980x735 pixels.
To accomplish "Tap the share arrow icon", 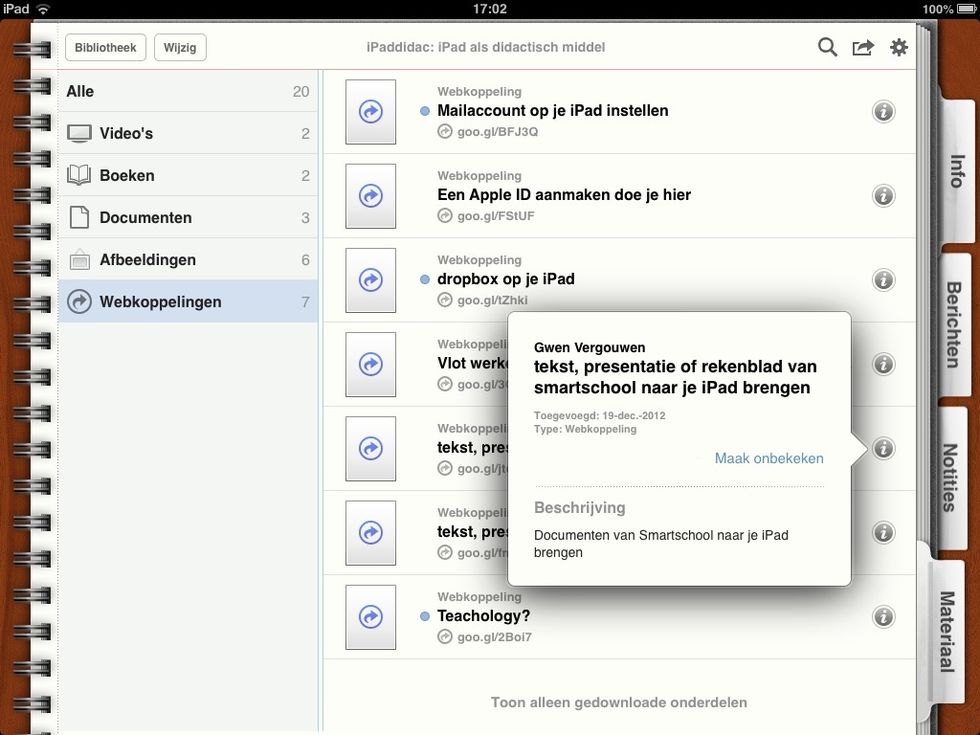I will [862, 47].
